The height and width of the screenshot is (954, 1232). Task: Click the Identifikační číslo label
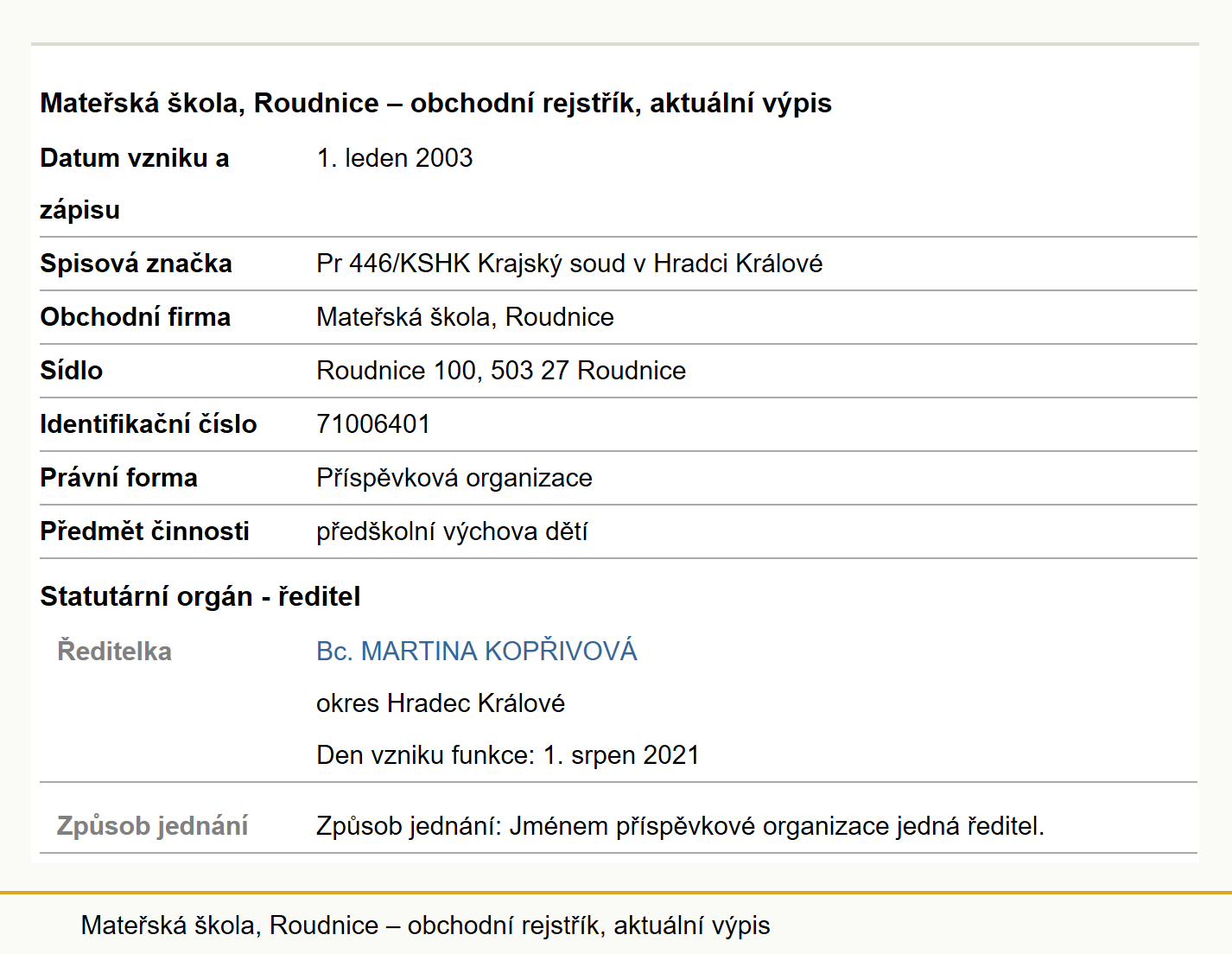[148, 424]
